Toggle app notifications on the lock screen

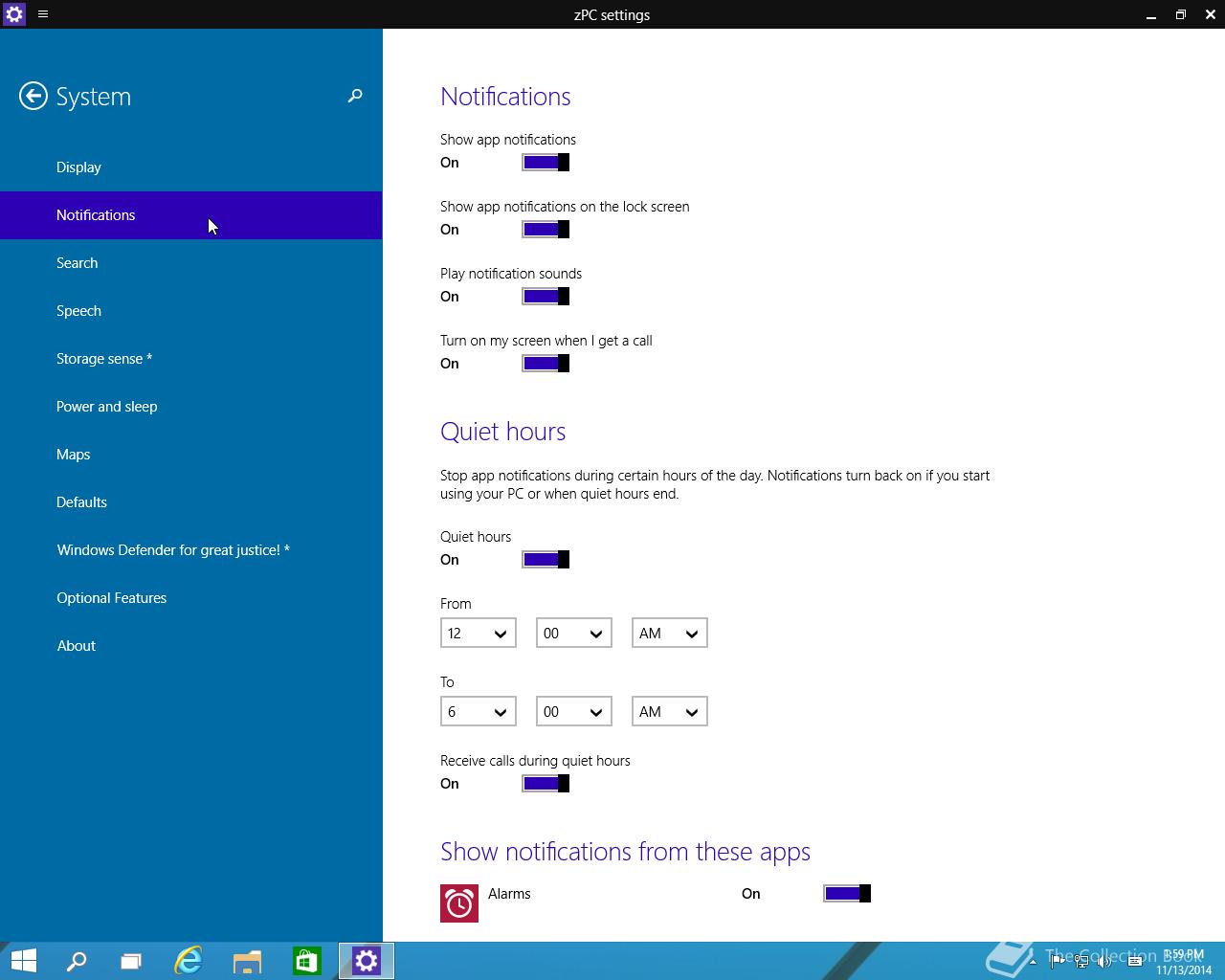546,230
